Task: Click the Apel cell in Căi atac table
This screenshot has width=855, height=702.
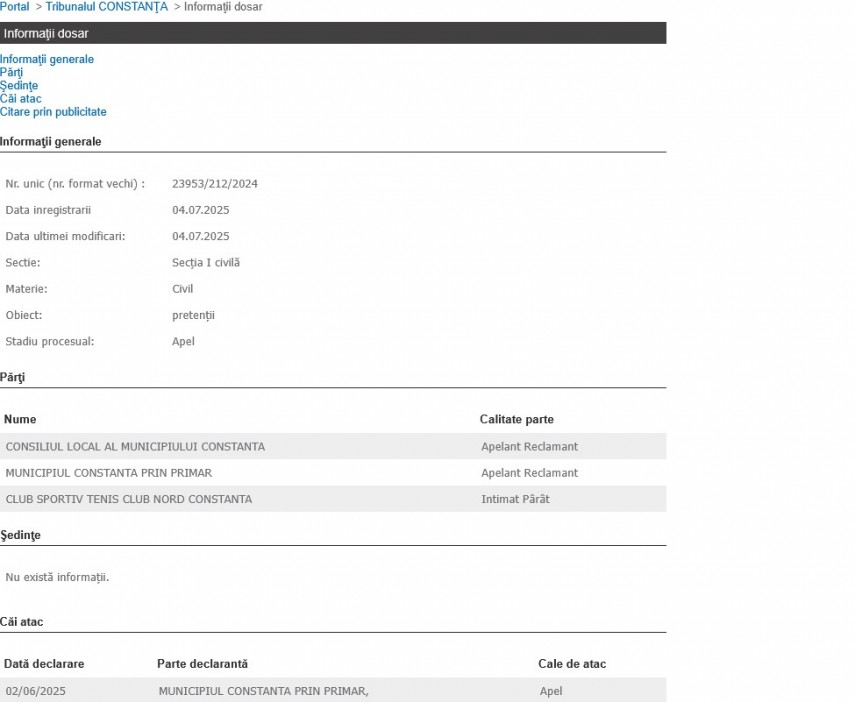Action: pos(551,691)
